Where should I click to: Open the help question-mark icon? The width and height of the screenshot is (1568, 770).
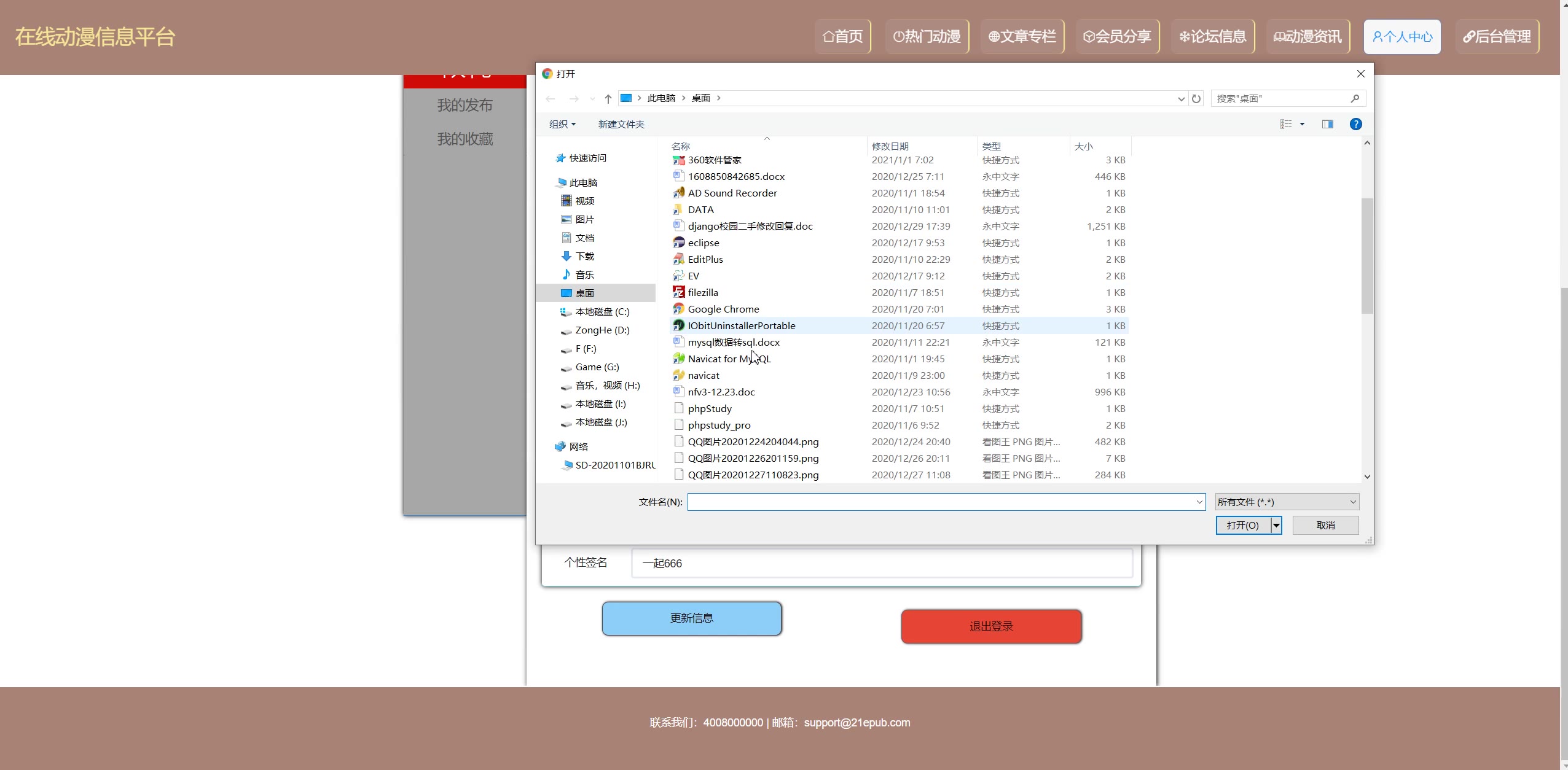(1355, 124)
